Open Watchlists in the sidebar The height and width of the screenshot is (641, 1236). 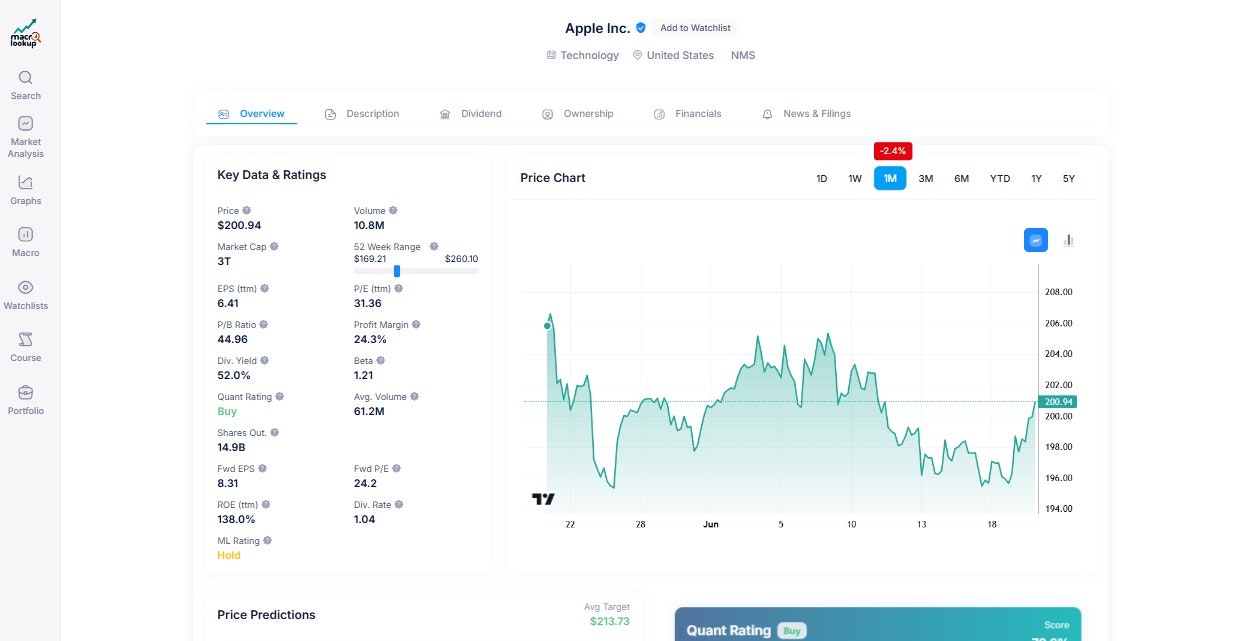click(26, 295)
